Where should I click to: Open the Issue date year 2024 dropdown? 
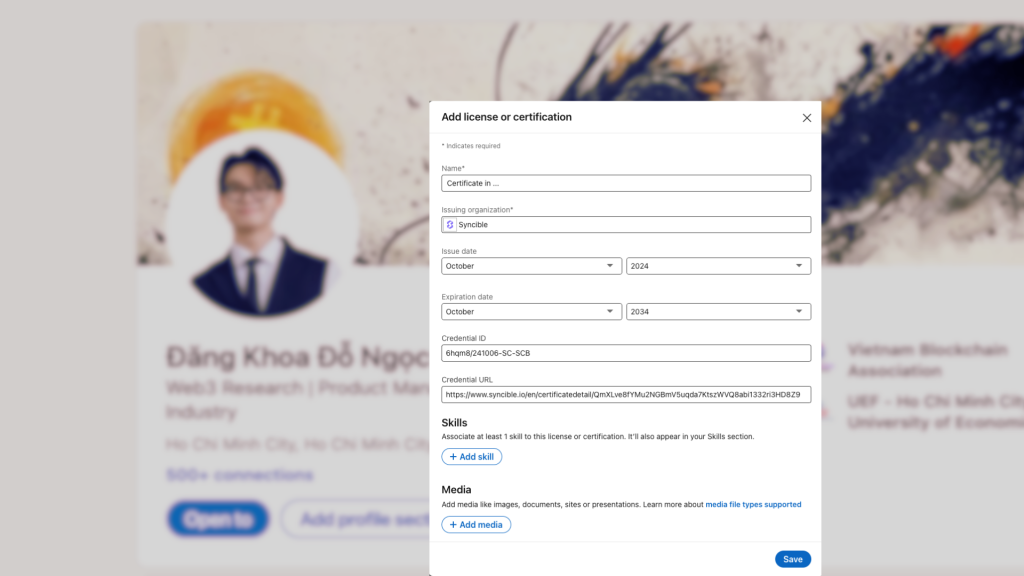tap(718, 266)
